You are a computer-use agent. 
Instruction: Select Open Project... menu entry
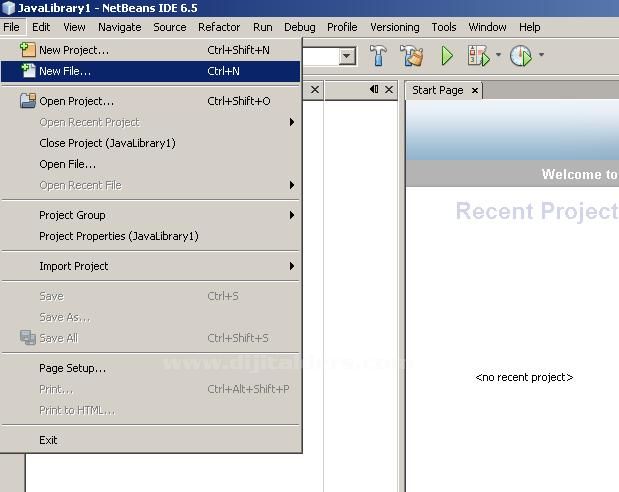click(150, 101)
